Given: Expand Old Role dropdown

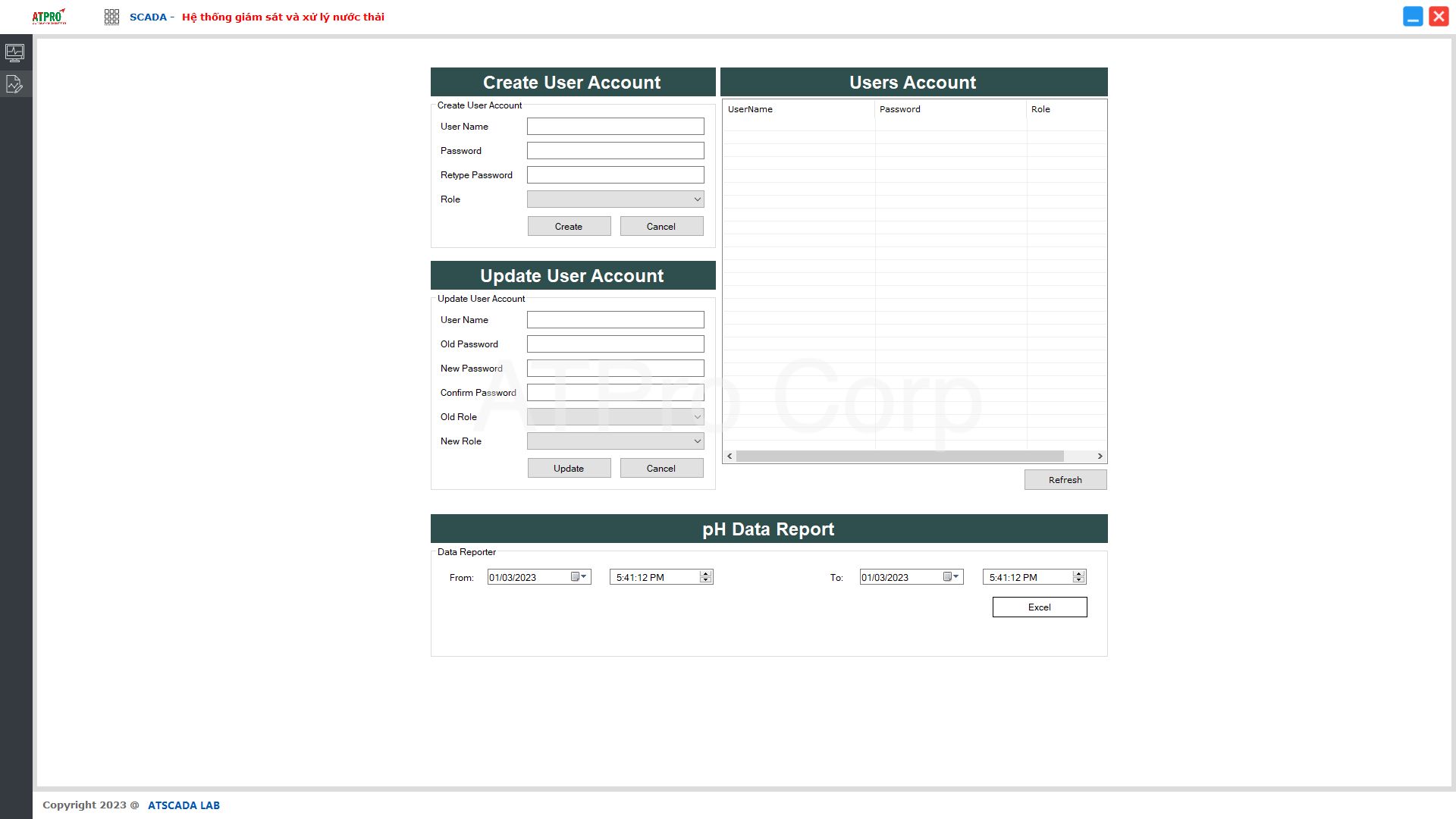Looking at the screenshot, I should [x=697, y=417].
